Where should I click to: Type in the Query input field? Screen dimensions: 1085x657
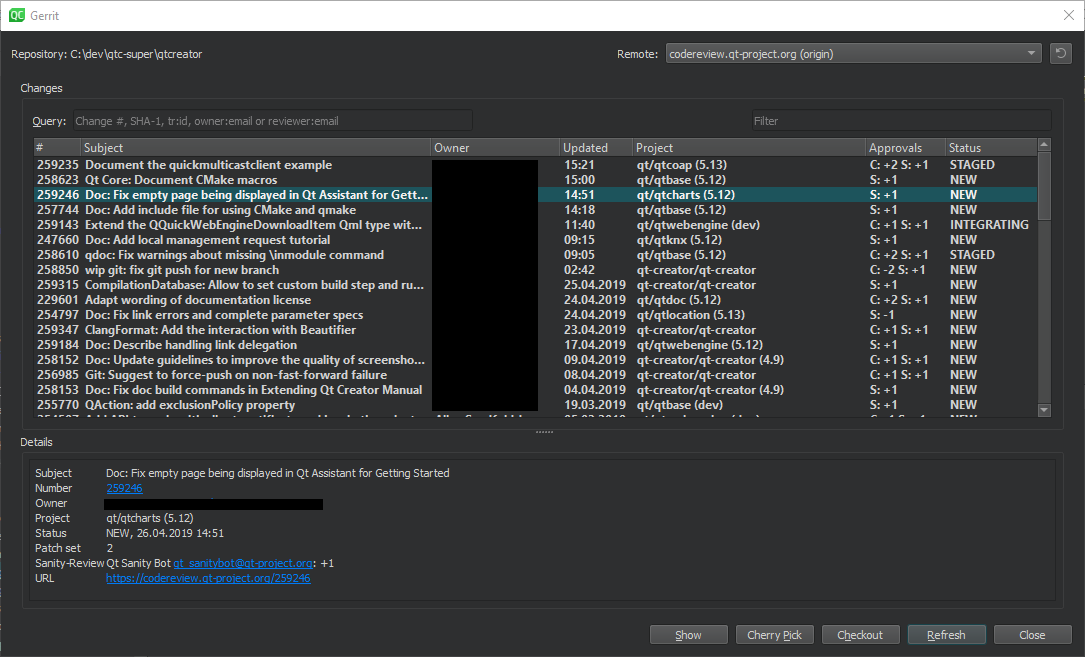coord(271,121)
